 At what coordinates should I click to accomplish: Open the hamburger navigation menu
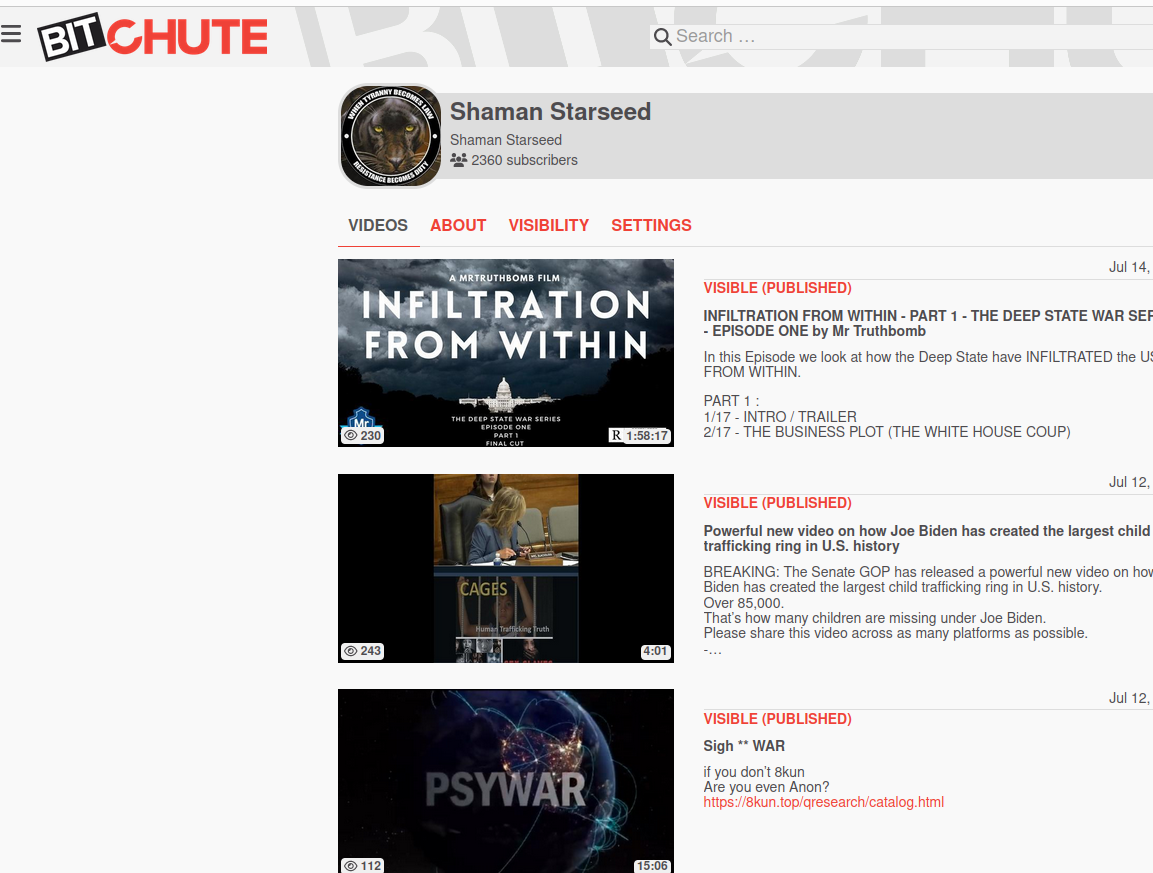click(x=11, y=34)
